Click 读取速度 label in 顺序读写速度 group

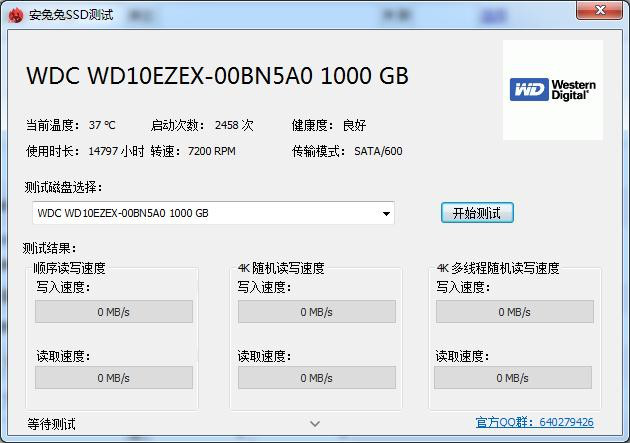(63, 356)
